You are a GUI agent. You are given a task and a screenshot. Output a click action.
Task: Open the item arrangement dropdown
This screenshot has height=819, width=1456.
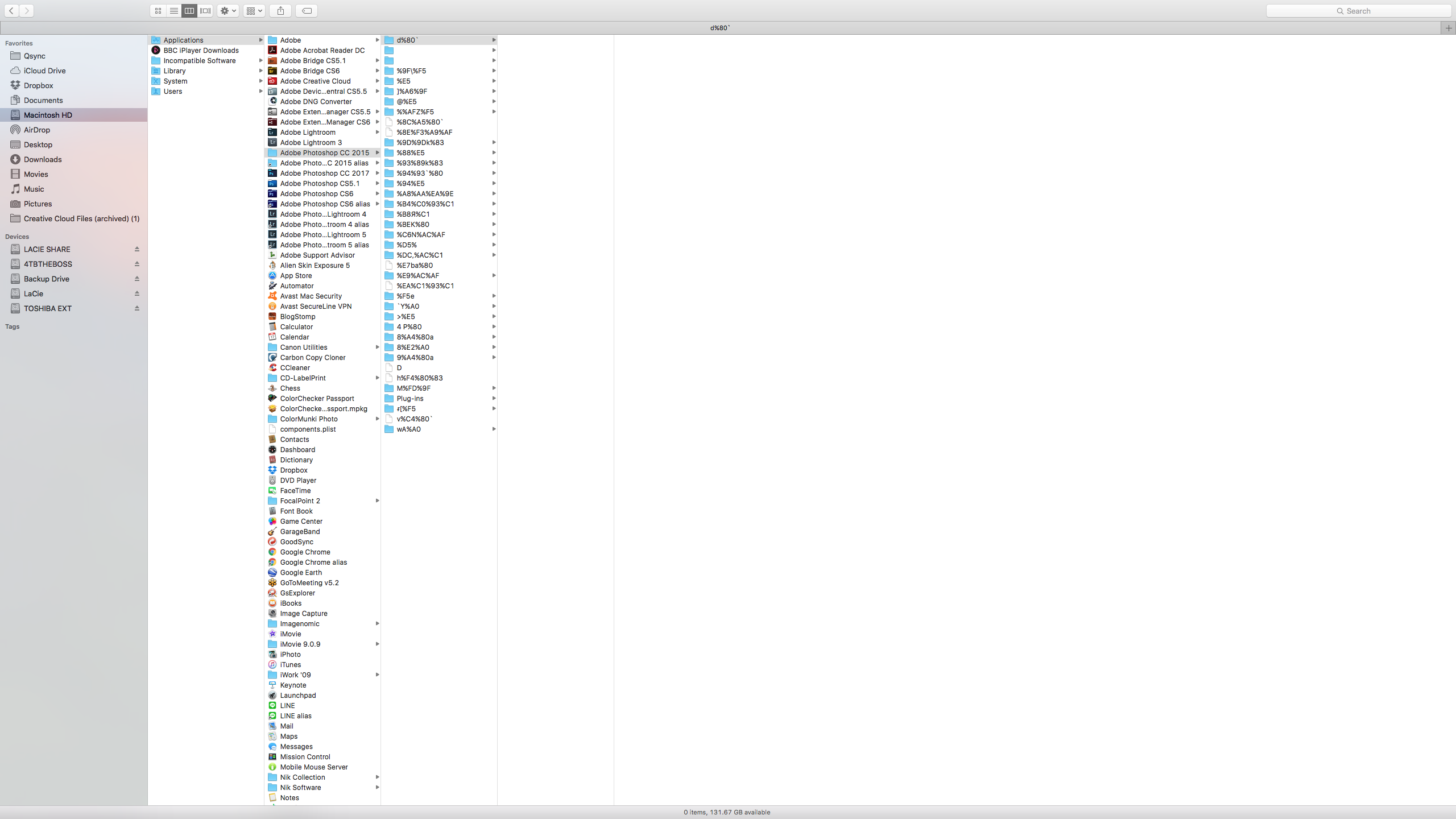tap(254, 11)
